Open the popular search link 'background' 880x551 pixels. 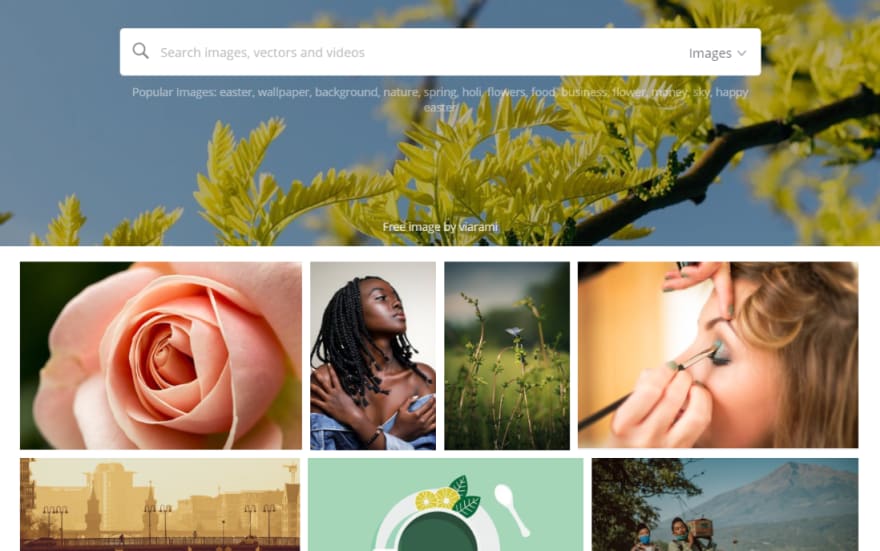pos(347,92)
